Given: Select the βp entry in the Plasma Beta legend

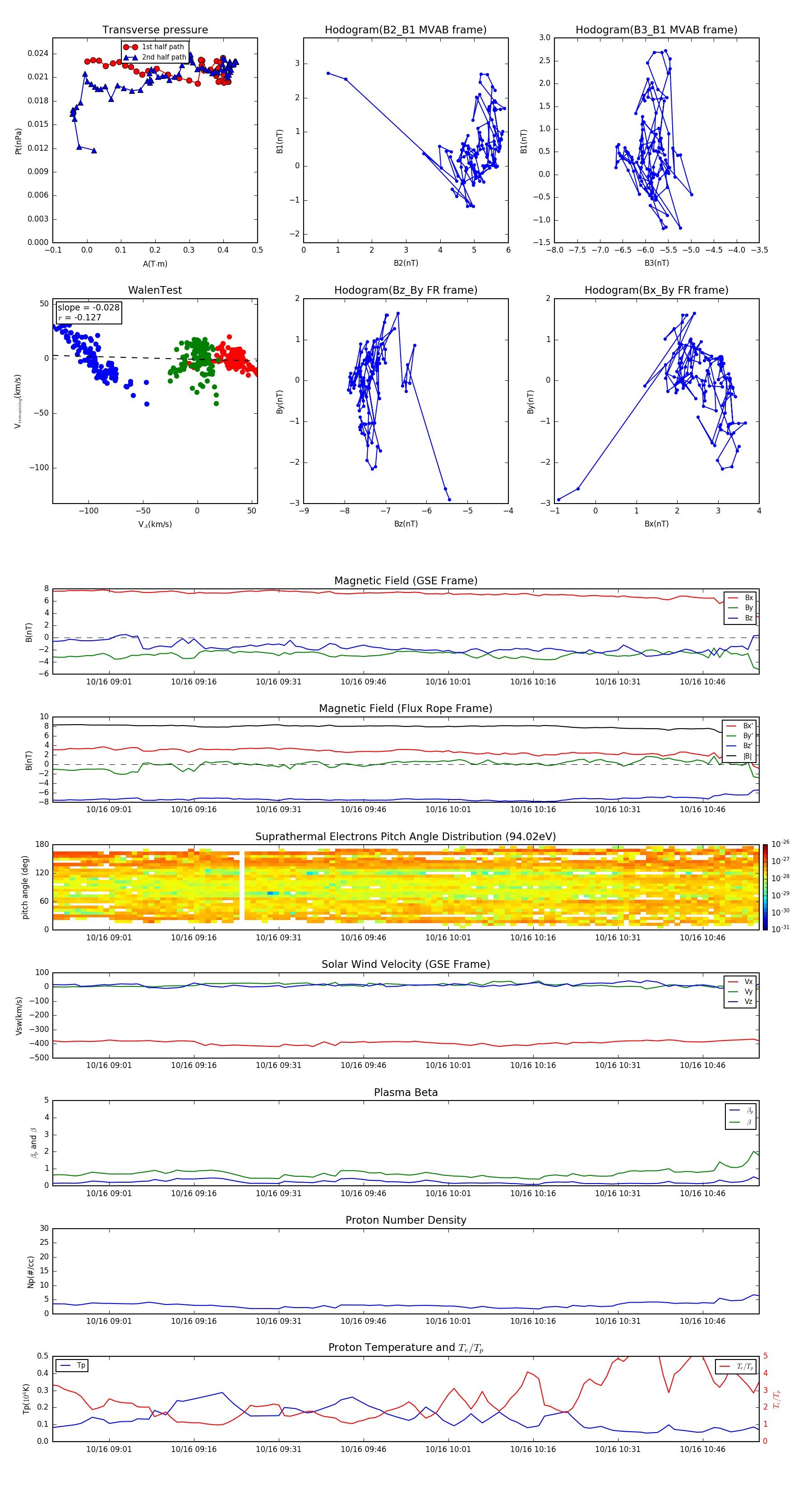Looking at the screenshot, I should 742,1110.
